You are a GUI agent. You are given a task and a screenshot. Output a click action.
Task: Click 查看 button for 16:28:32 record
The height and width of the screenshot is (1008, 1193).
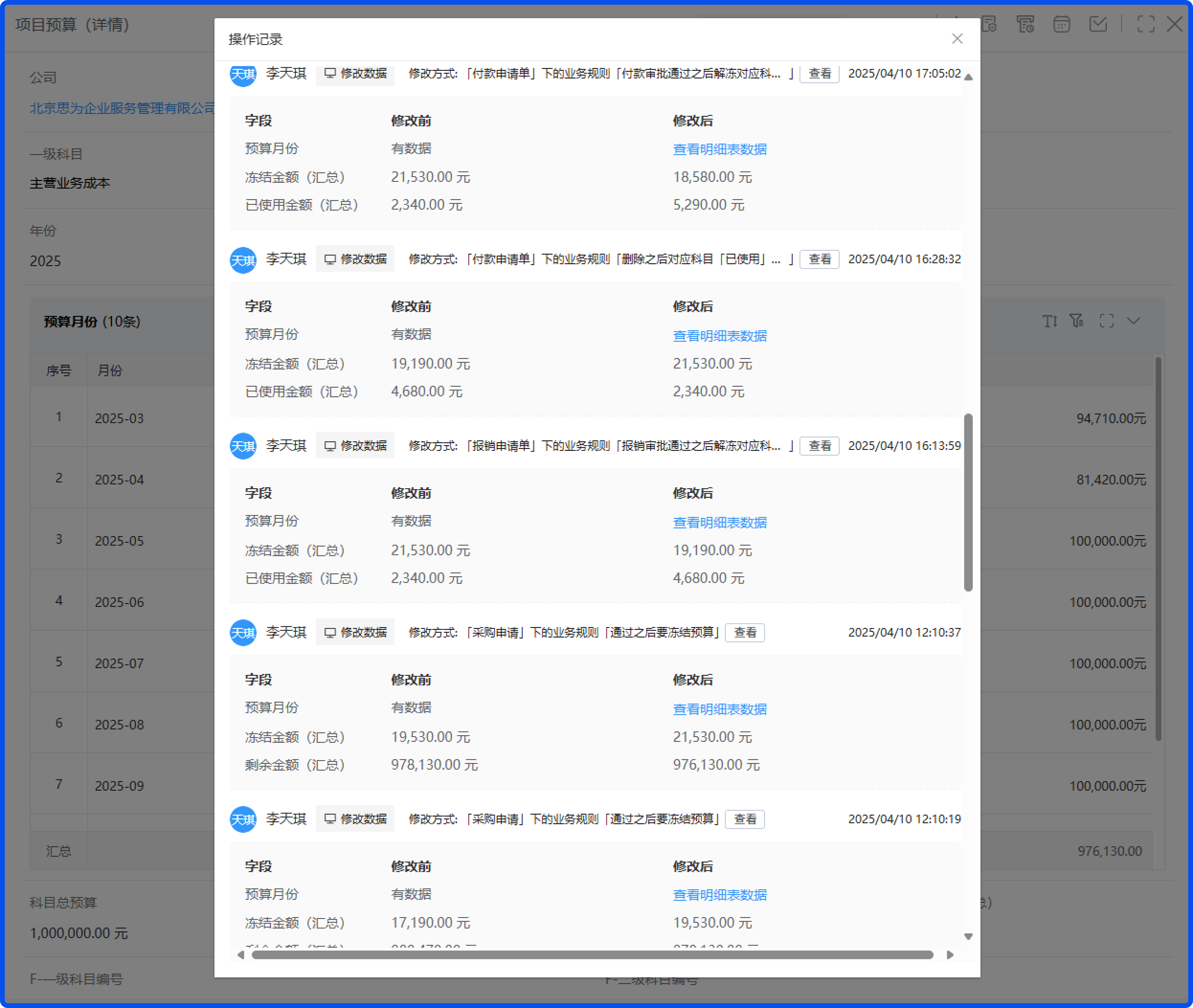(x=819, y=259)
